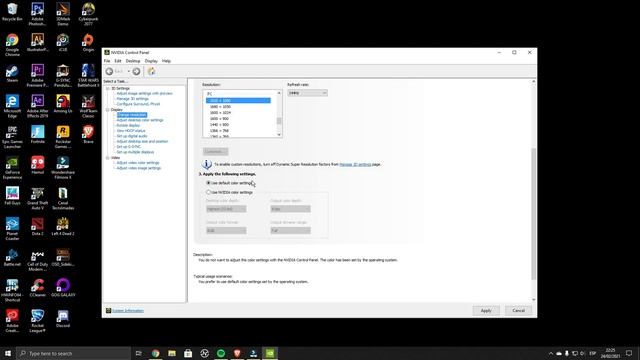This screenshot has height=360, width=640.
Task: Click the Forward arrow in NVIDIA toolbar
Action: (136, 71)
